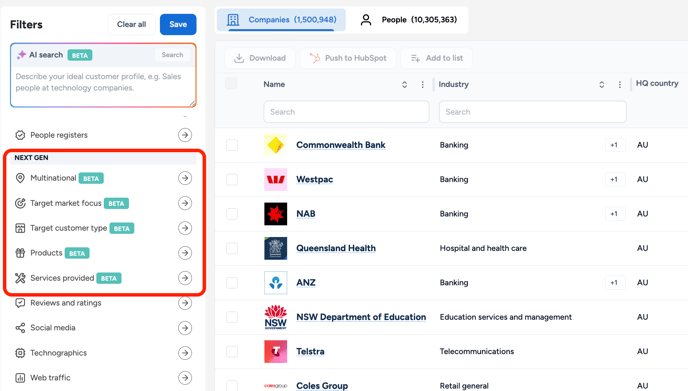The width and height of the screenshot is (688, 391).
Task: Click the Queensland Health logo
Action: (276, 248)
